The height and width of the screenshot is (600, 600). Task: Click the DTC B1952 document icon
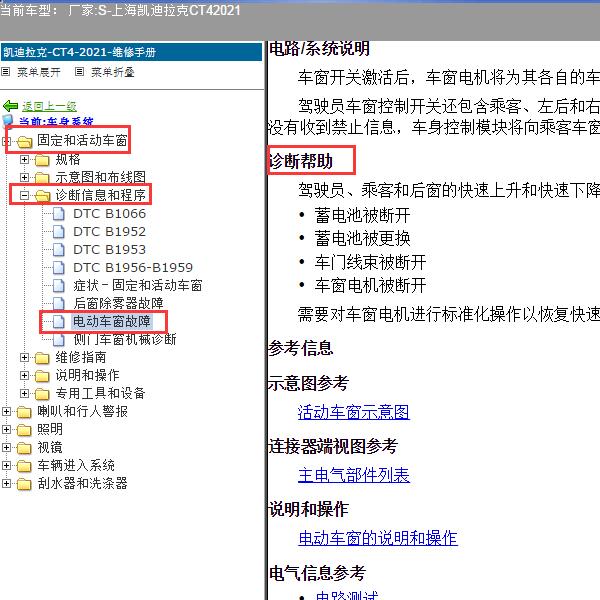59,232
